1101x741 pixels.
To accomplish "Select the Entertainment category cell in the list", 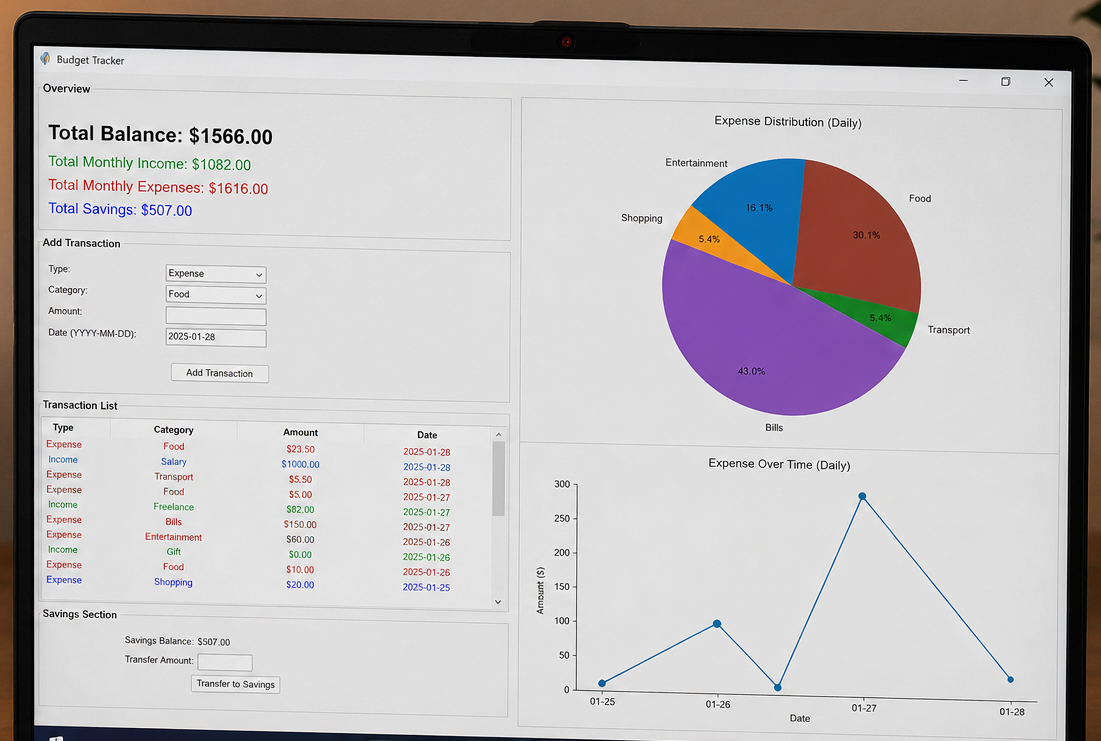I will click(x=173, y=537).
